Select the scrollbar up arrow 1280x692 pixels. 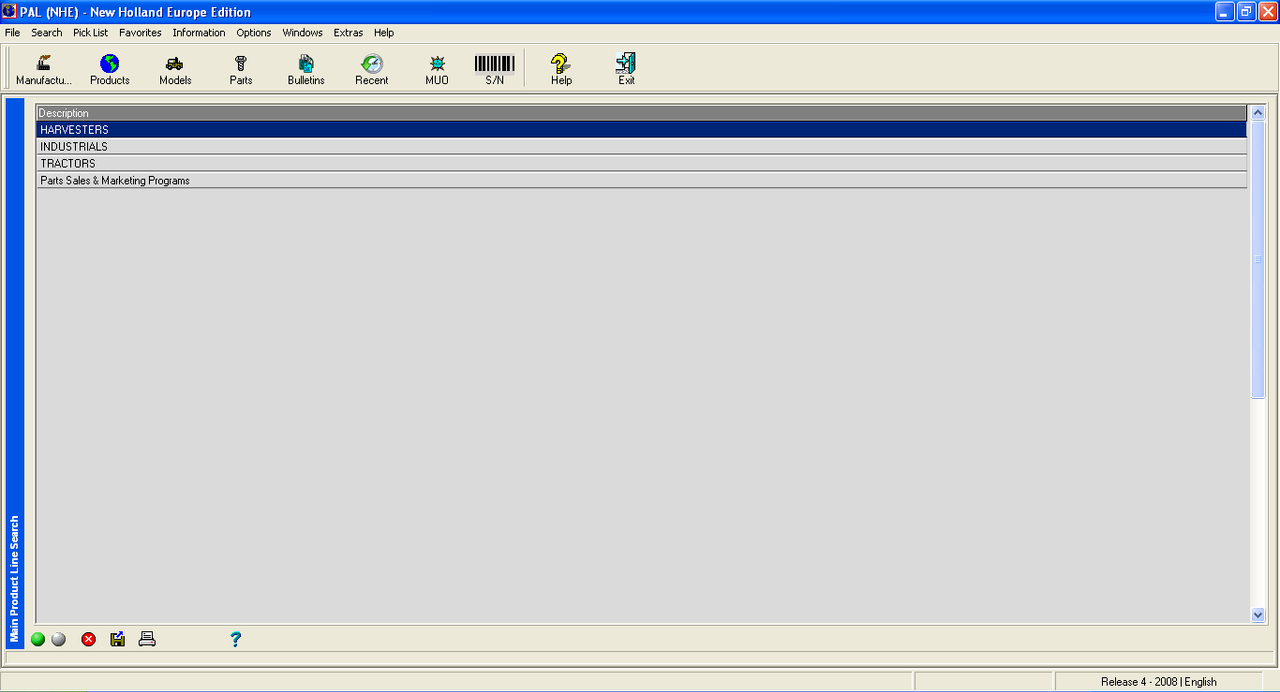tap(1258, 113)
